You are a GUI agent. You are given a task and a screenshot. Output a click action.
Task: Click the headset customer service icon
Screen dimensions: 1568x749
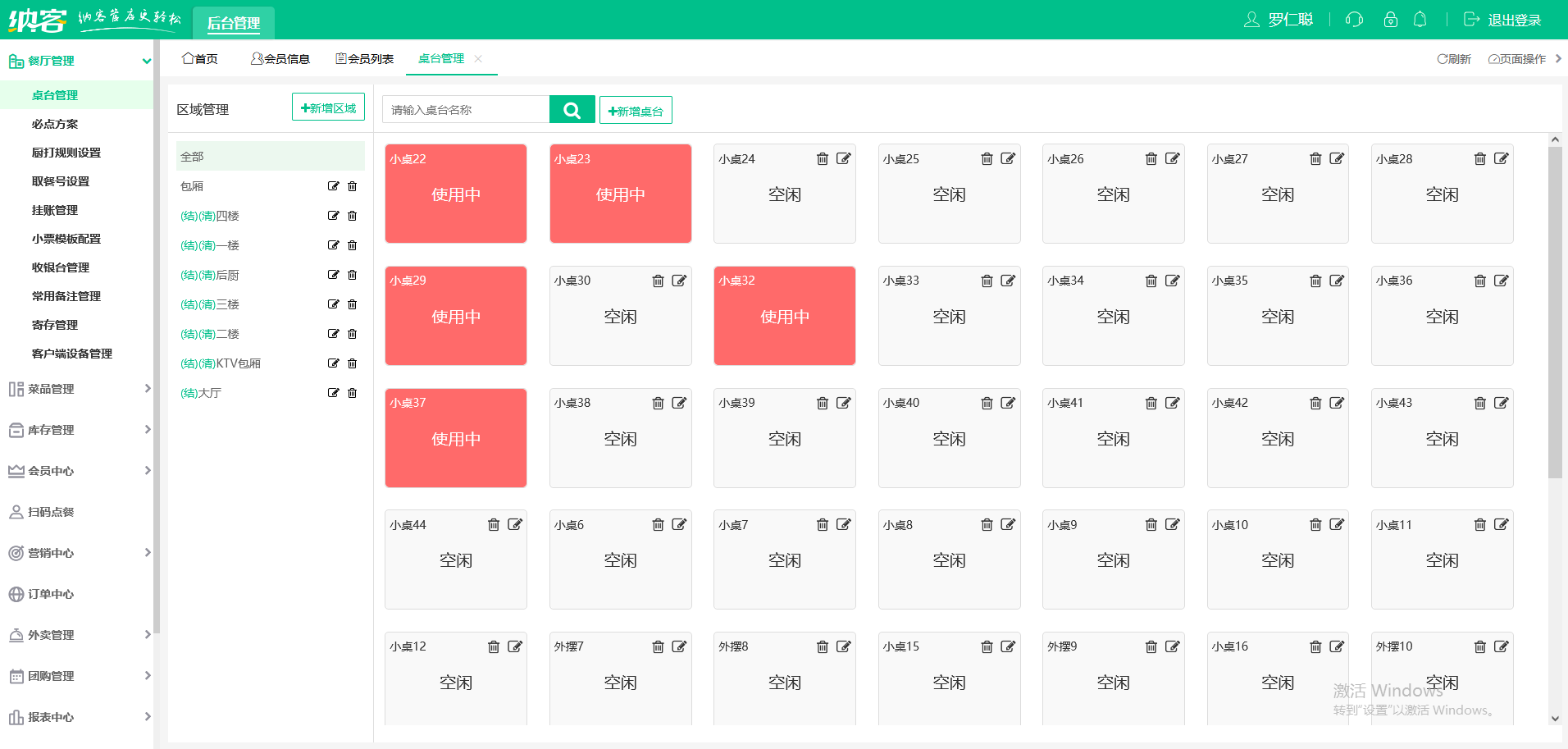coord(1354,20)
